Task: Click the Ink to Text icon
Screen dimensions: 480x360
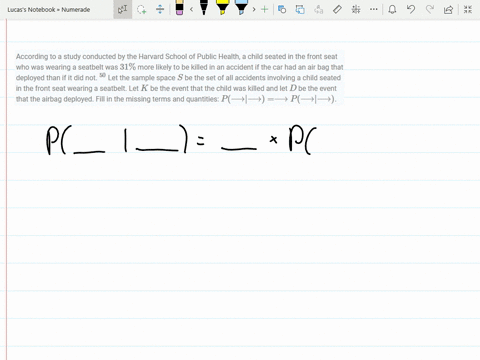Action: 319,9
